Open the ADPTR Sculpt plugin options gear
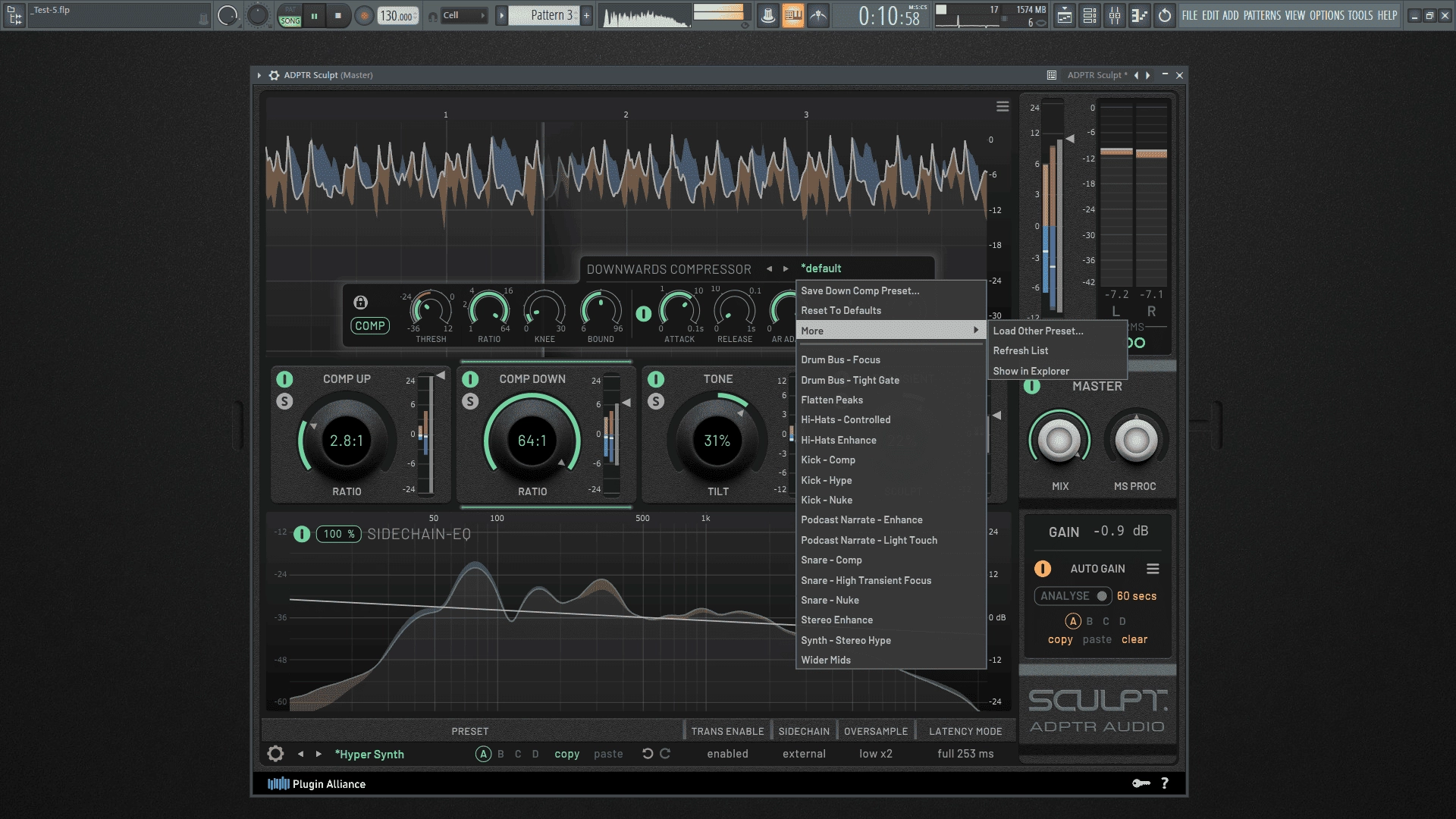1456x819 pixels. (x=274, y=75)
